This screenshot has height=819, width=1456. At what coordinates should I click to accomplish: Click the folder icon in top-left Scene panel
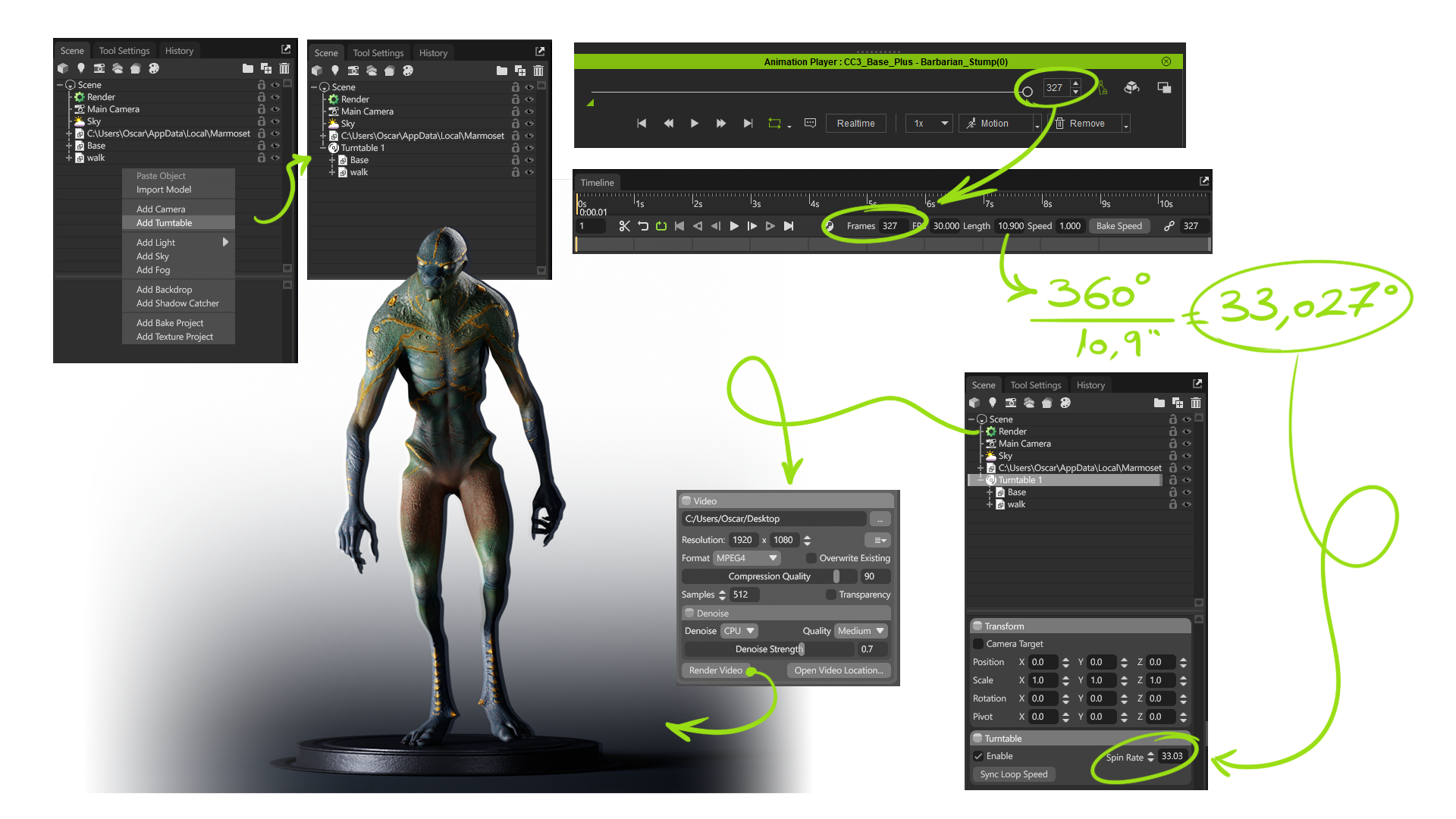click(248, 68)
